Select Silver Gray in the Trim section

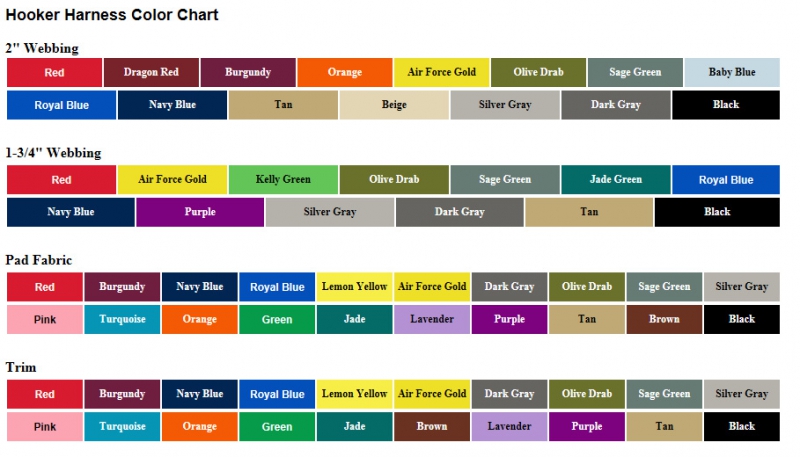[742, 394]
